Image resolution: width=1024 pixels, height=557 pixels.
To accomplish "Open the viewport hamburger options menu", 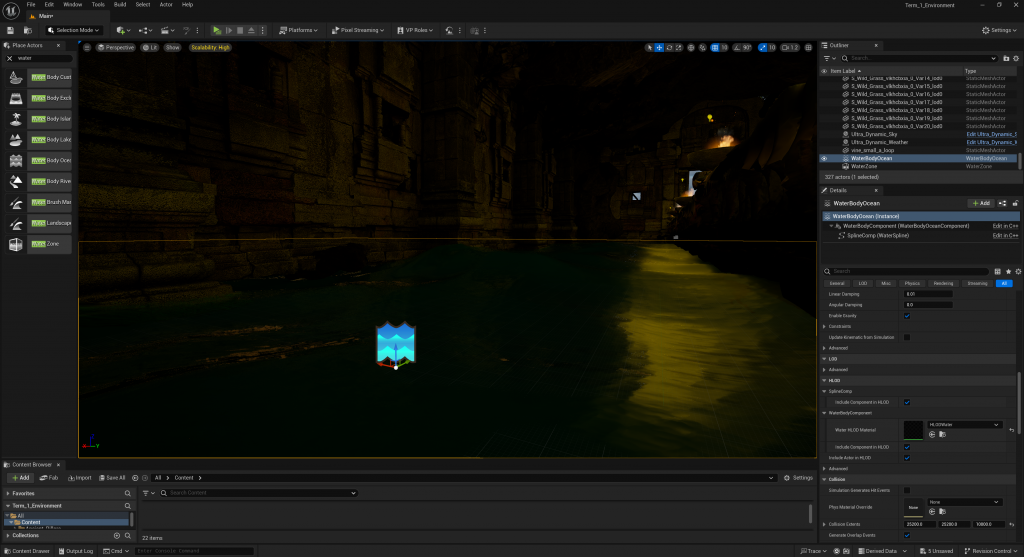I will pos(87,48).
